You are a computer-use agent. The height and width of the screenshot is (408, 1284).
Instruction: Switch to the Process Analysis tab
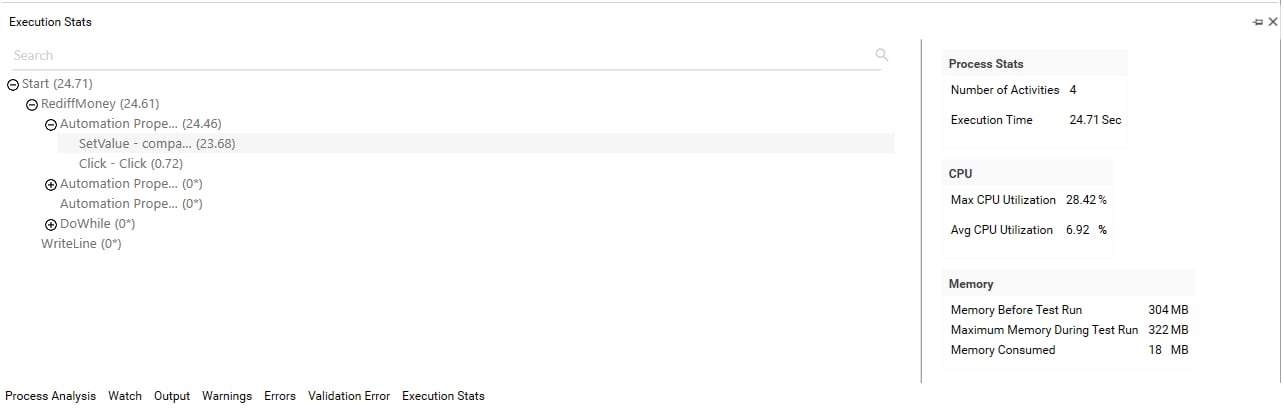(51, 396)
